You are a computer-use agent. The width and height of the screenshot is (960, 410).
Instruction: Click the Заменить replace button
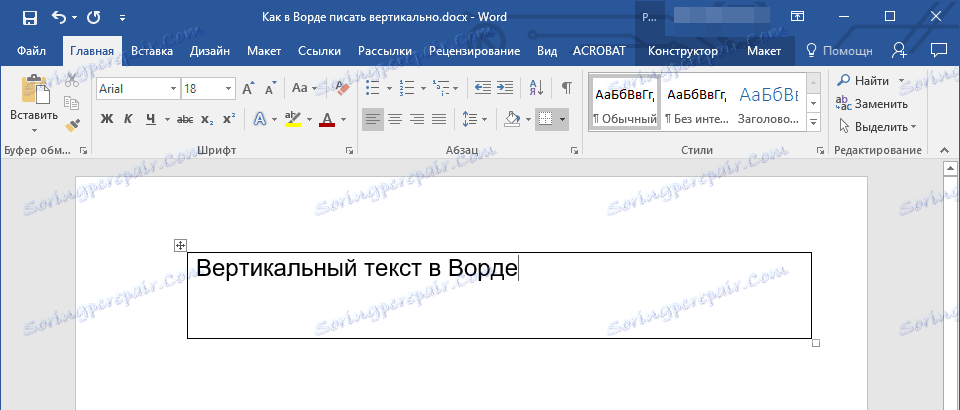point(872,103)
